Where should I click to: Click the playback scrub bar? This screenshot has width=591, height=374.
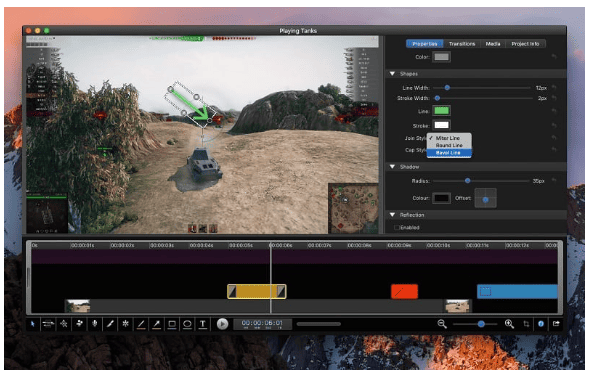coord(318,324)
